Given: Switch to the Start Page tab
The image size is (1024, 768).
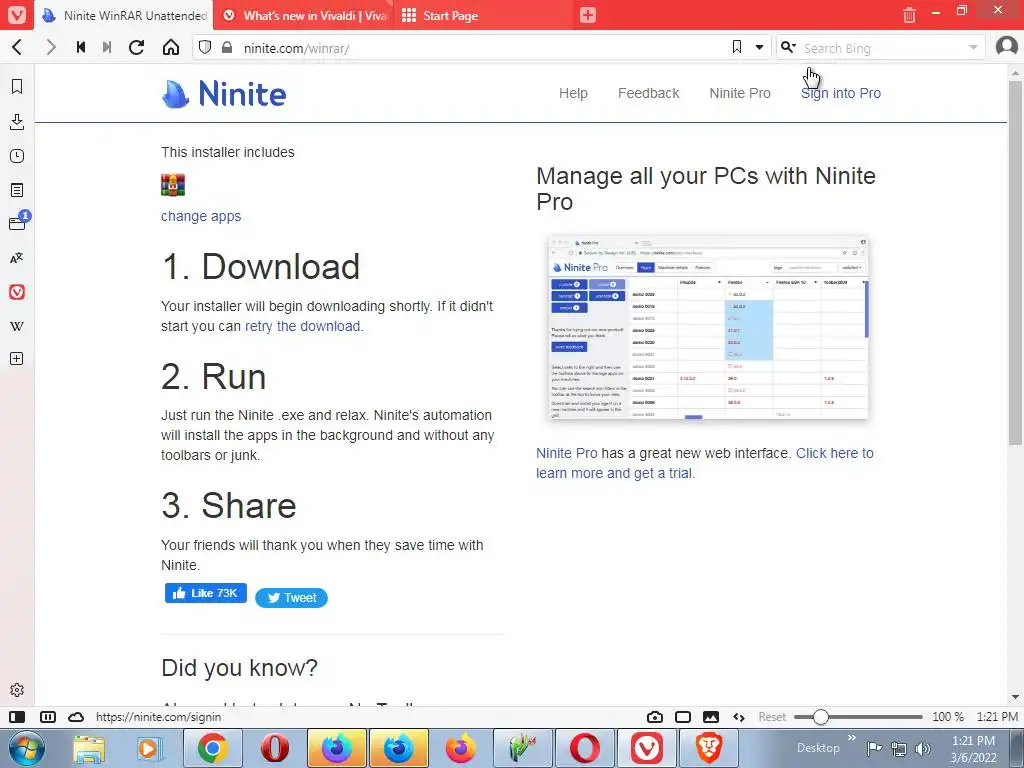Looking at the screenshot, I should tap(483, 15).
